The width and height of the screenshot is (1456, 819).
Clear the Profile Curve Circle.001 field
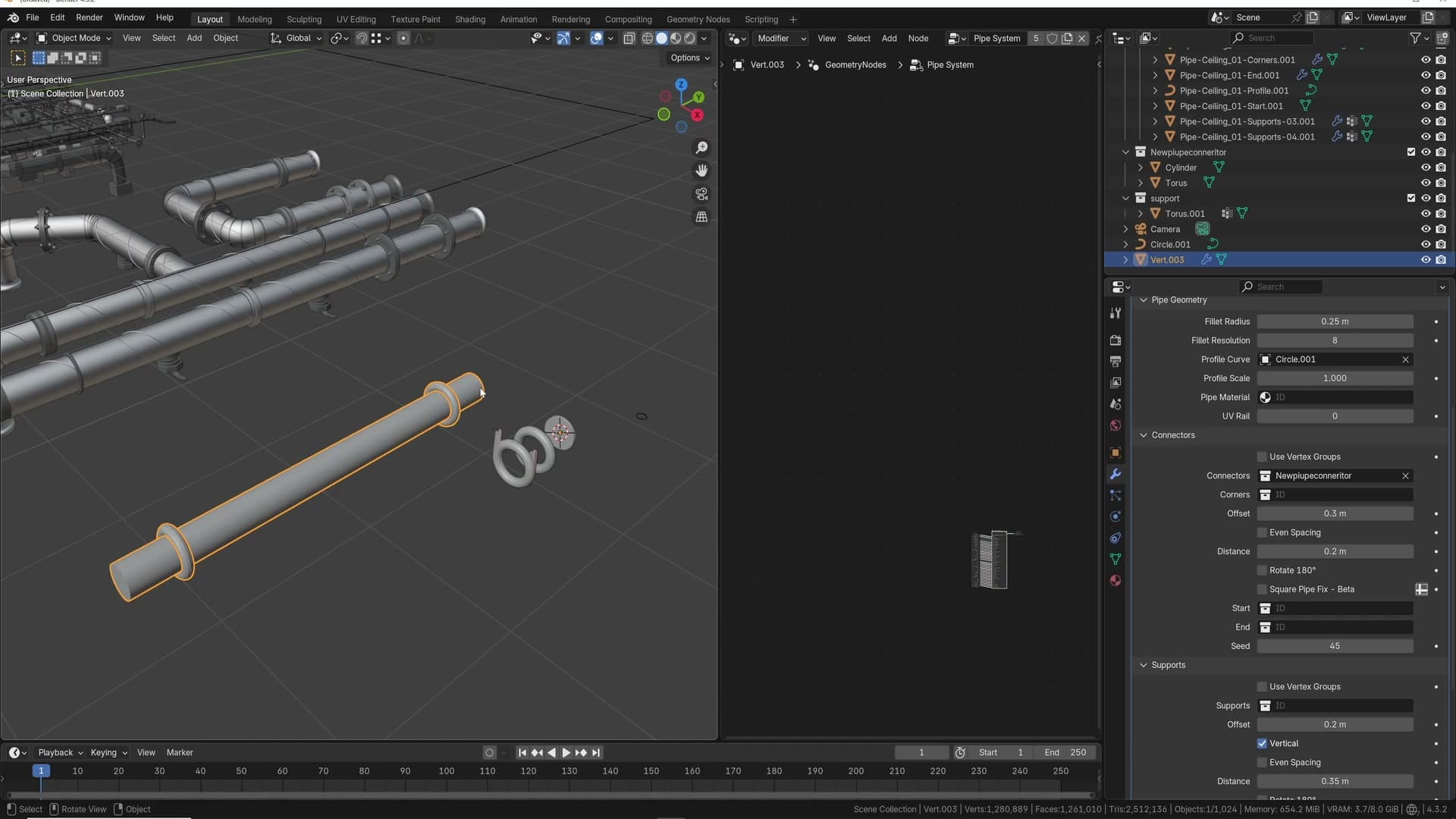tap(1405, 359)
